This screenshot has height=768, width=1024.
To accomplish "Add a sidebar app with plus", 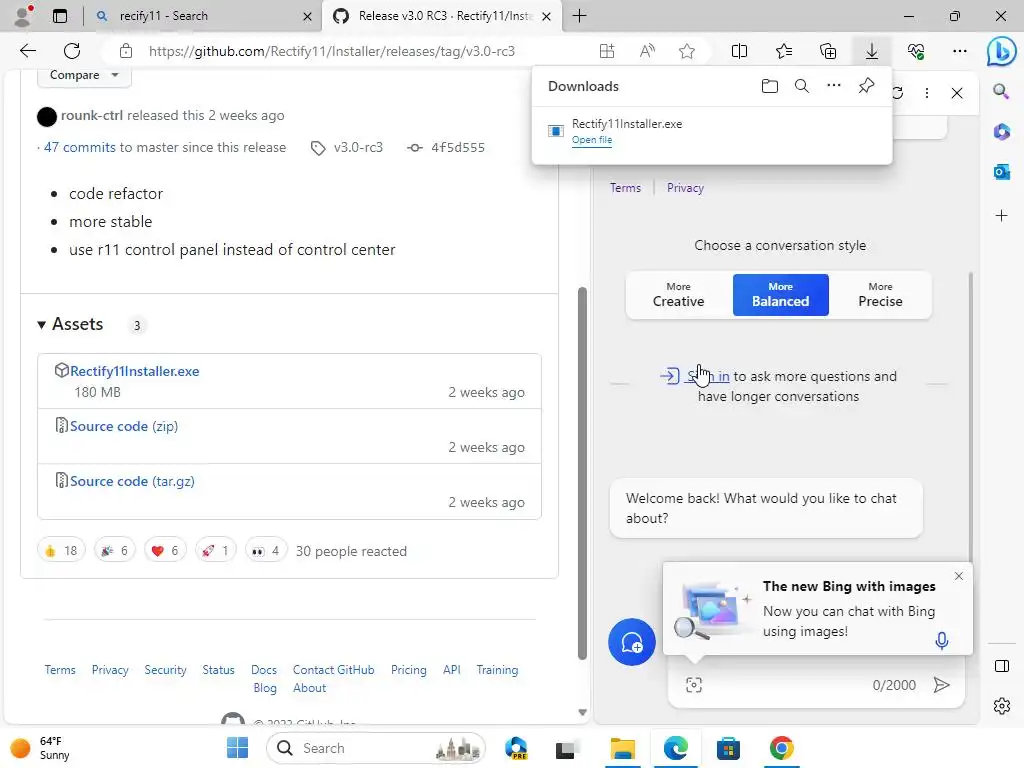I will coord(1001,216).
